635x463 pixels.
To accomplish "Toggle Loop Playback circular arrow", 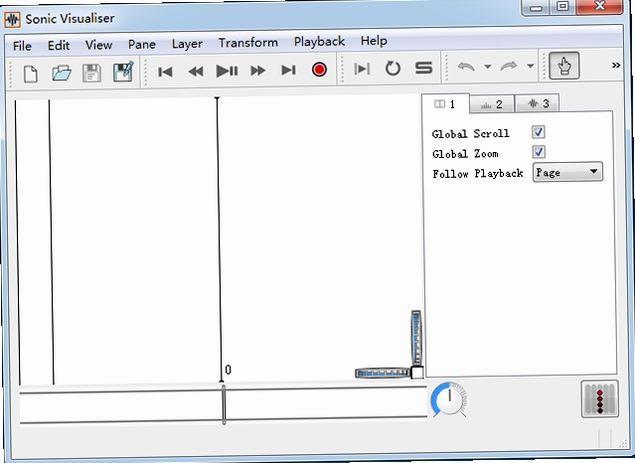I will click(392, 68).
